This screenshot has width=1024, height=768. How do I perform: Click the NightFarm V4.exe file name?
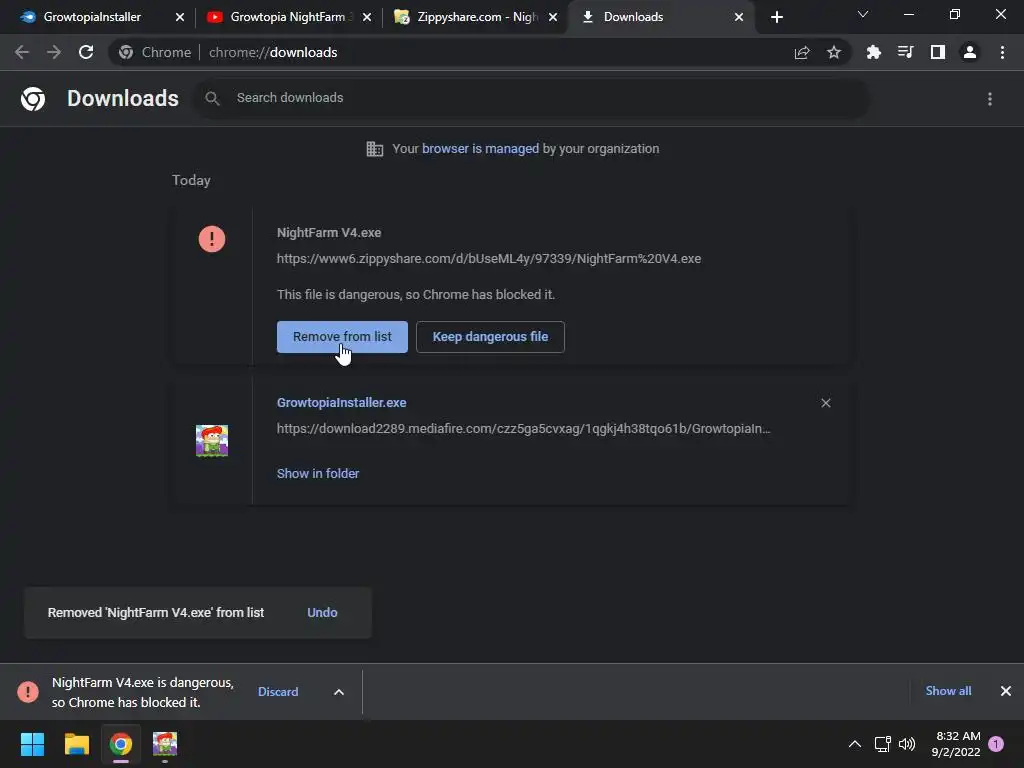tap(329, 232)
